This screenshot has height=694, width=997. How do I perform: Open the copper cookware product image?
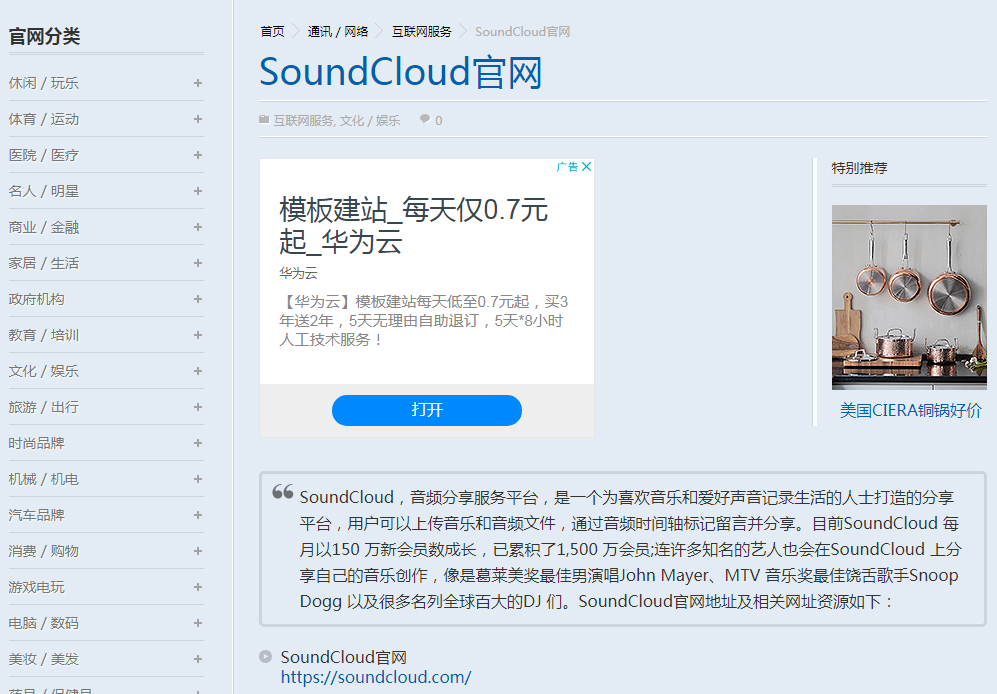point(909,297)
